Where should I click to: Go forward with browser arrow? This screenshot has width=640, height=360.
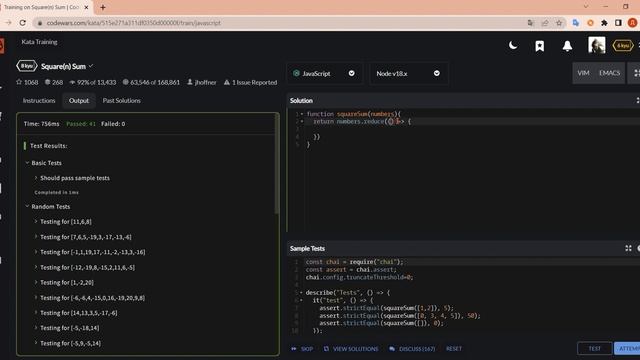(8, 23)
